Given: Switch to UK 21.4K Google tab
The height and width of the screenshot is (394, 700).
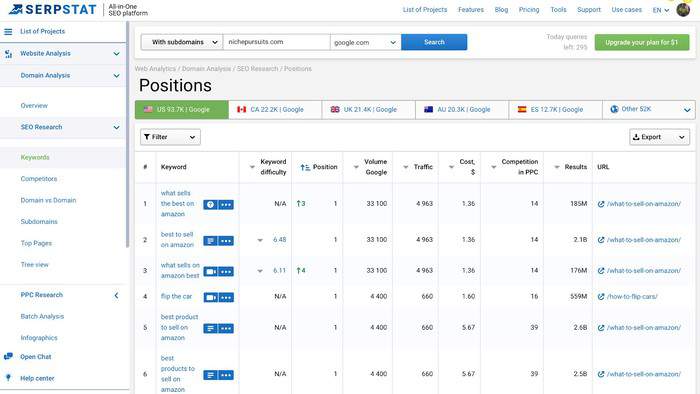Looking at the screenshot, I should (368, 109).
